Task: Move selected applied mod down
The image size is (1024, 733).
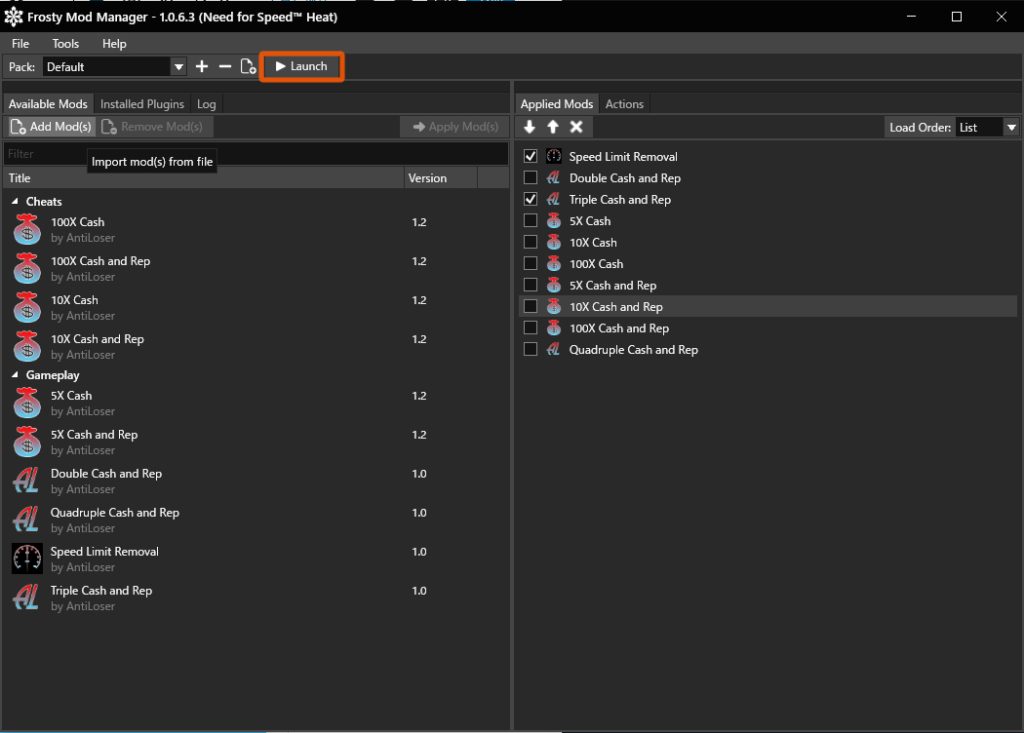Action: (530, 127)
